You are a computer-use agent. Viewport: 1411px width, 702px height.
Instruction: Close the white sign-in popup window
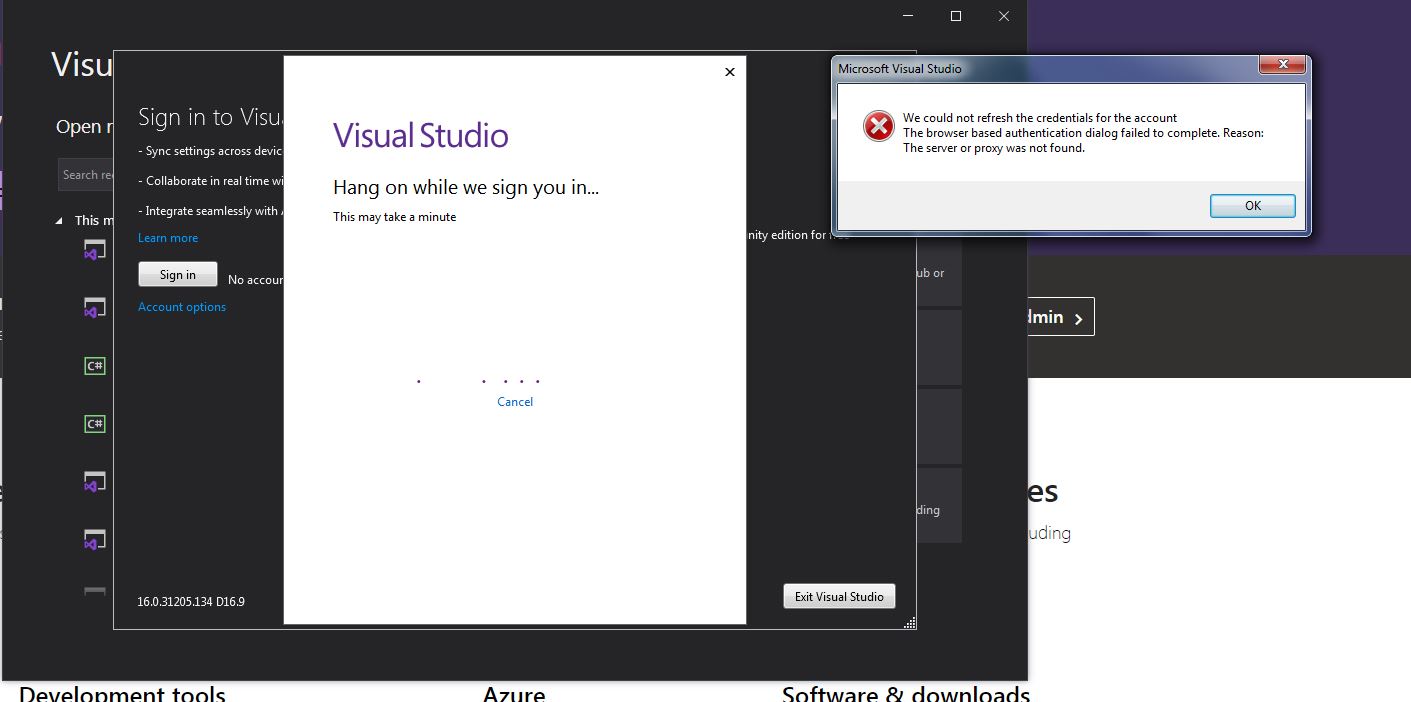click(730, 72)
